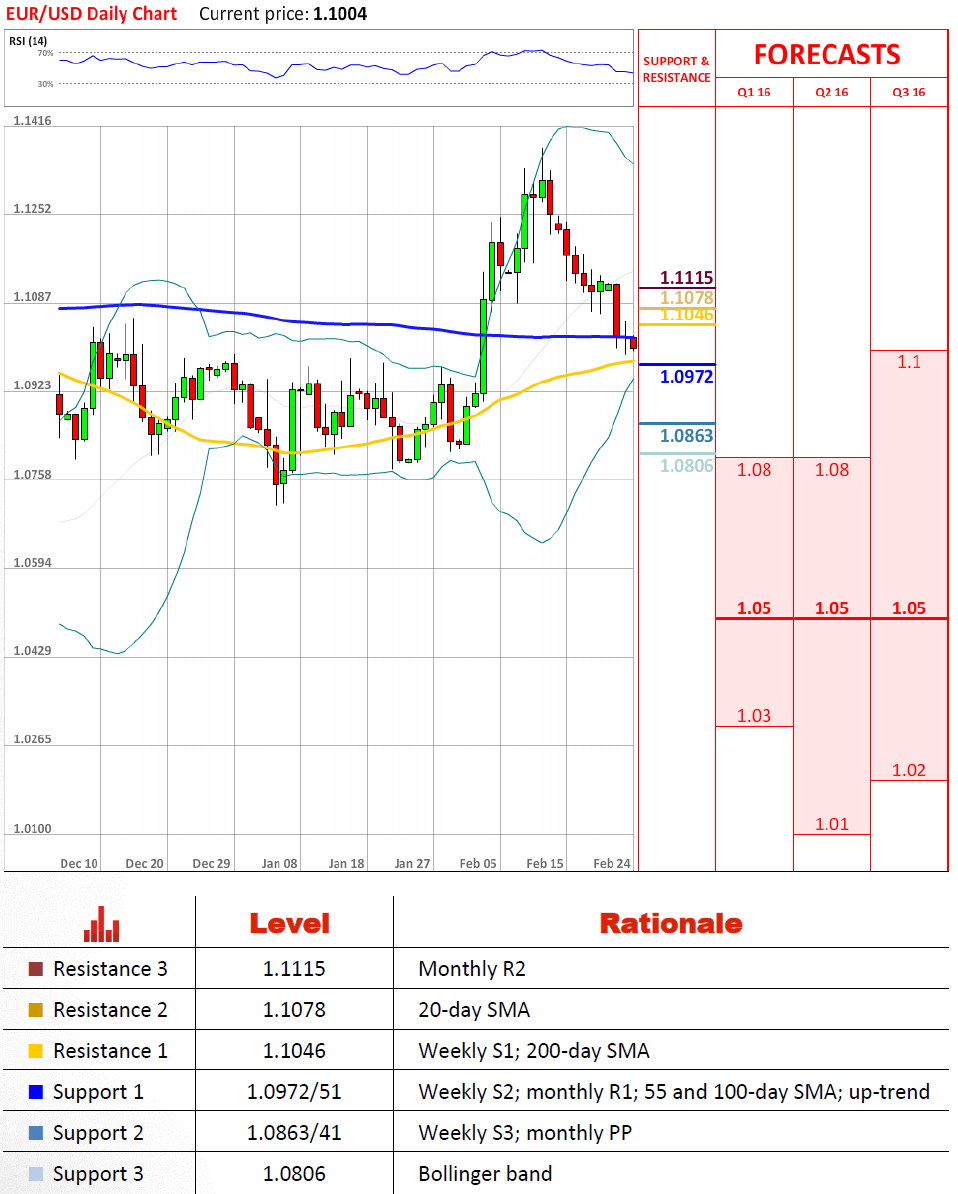Click the 'SUPPORT & RESISTANCE' column header

pyautogui.click(x=676, y=69)
